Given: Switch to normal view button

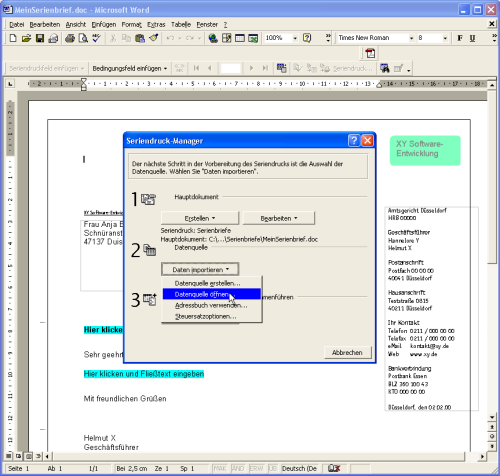Looking at the screenshot, I should click(9, 456).
